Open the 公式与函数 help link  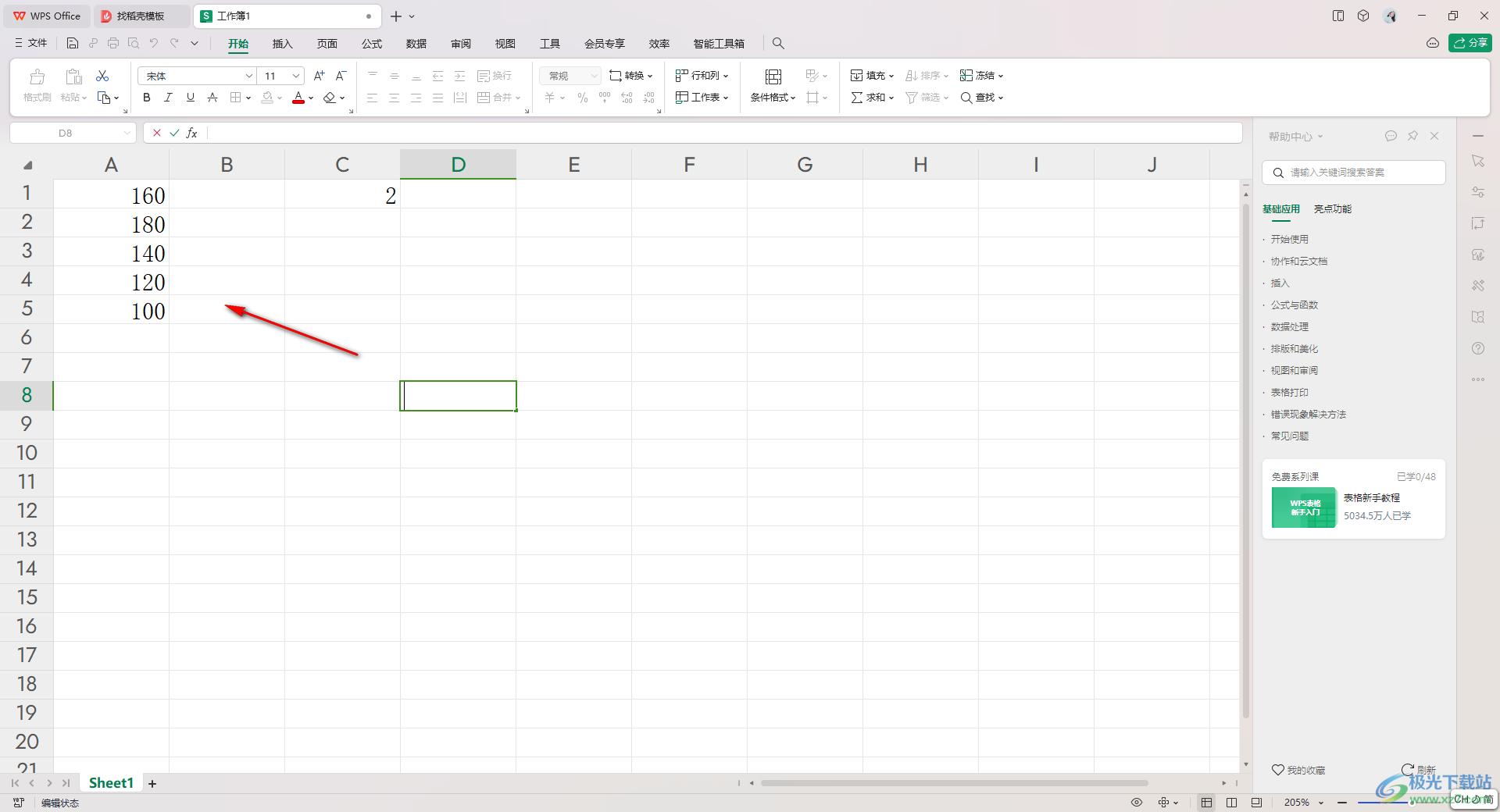tap(1295, 305)
